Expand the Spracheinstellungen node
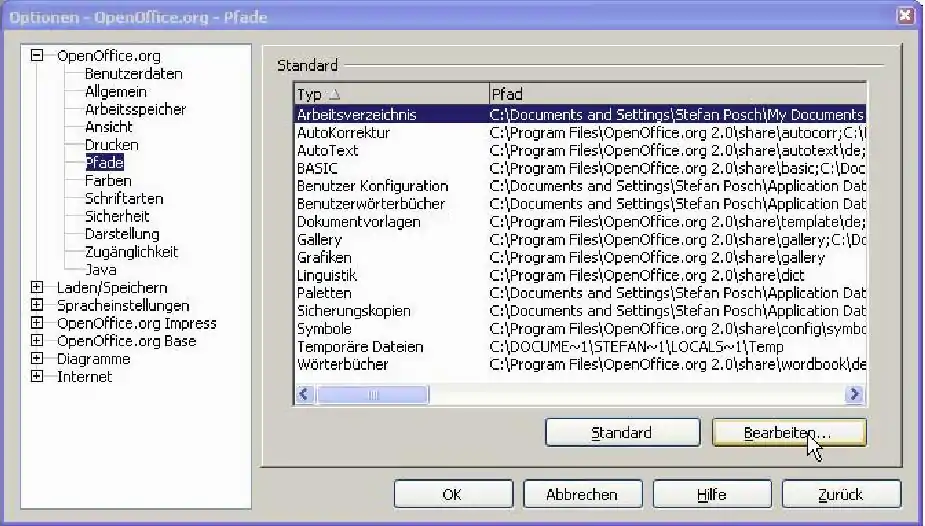Image resolution: width=925 pixels, height=526 pixels. pos(37,305)
